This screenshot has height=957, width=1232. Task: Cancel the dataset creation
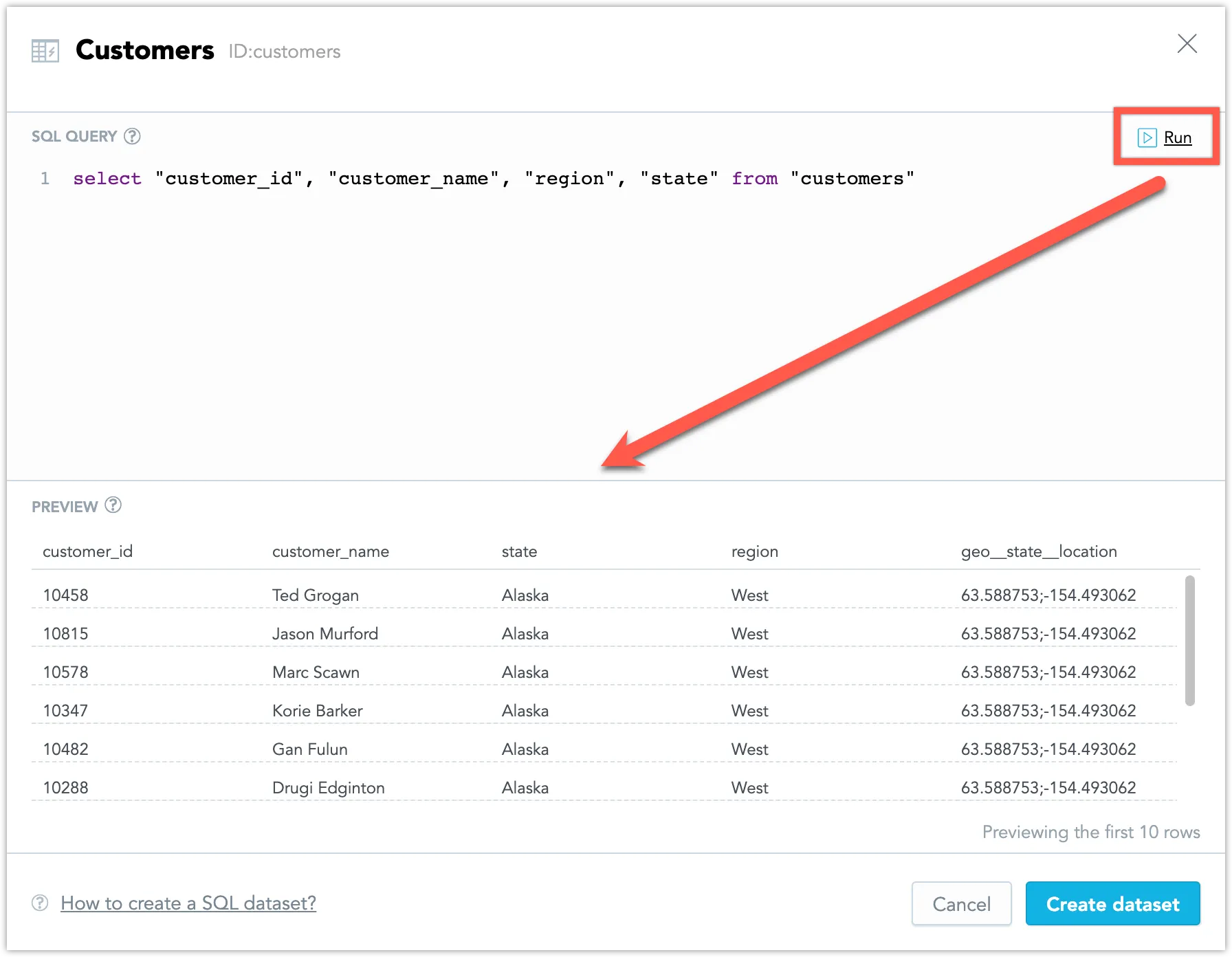click(960, 903)
